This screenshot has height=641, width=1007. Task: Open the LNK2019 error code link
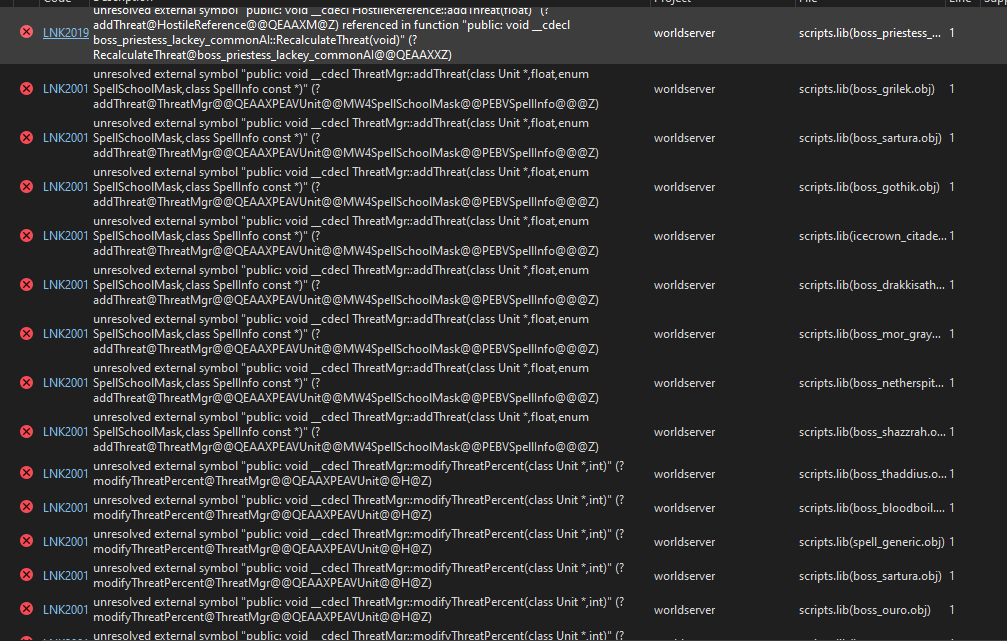coord(66,33)
